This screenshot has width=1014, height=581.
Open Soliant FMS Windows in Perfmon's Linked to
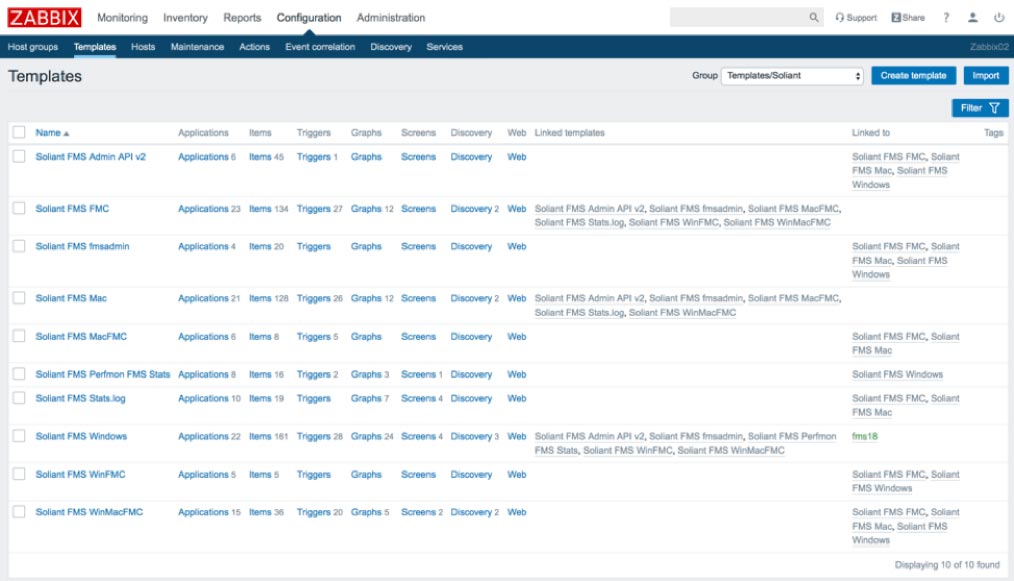click(x=897, y=375)
